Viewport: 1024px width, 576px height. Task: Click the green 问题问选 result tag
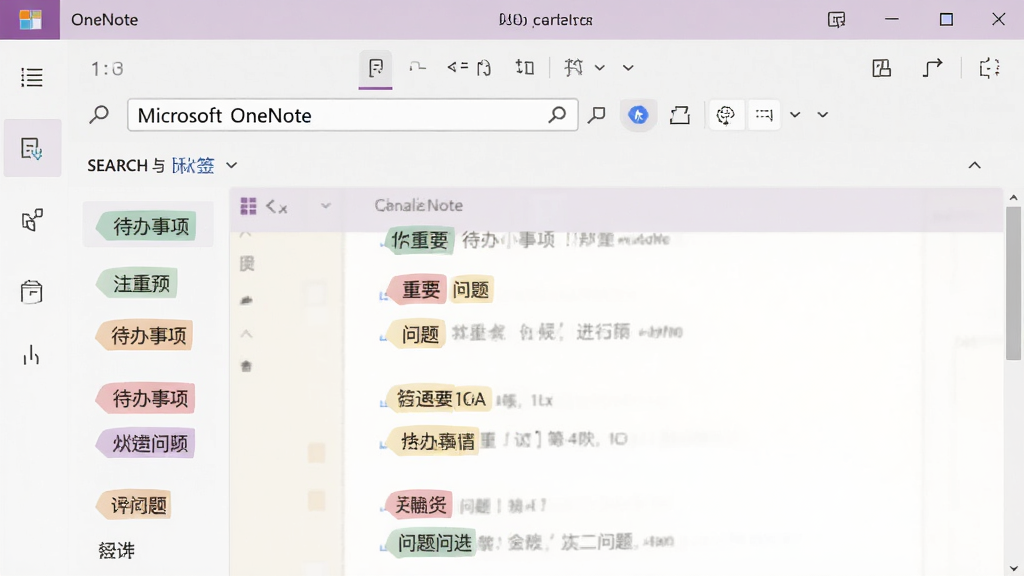pyautogui.click(x=431, y=542)
